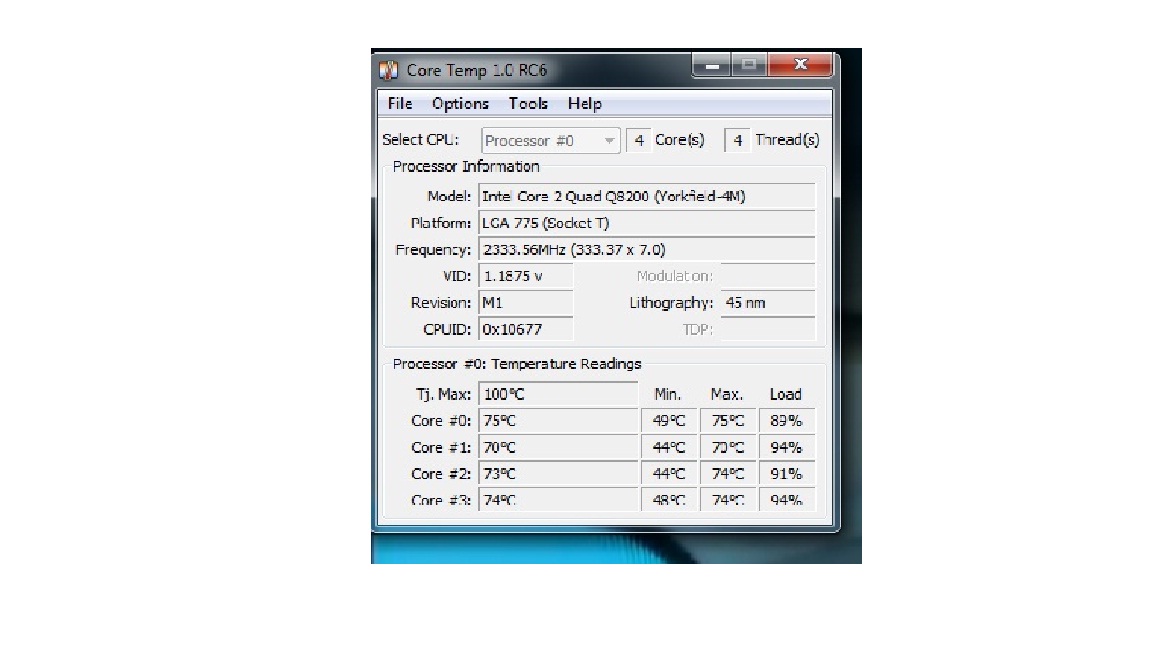Close the Core Temp window

tap(800, 65)
